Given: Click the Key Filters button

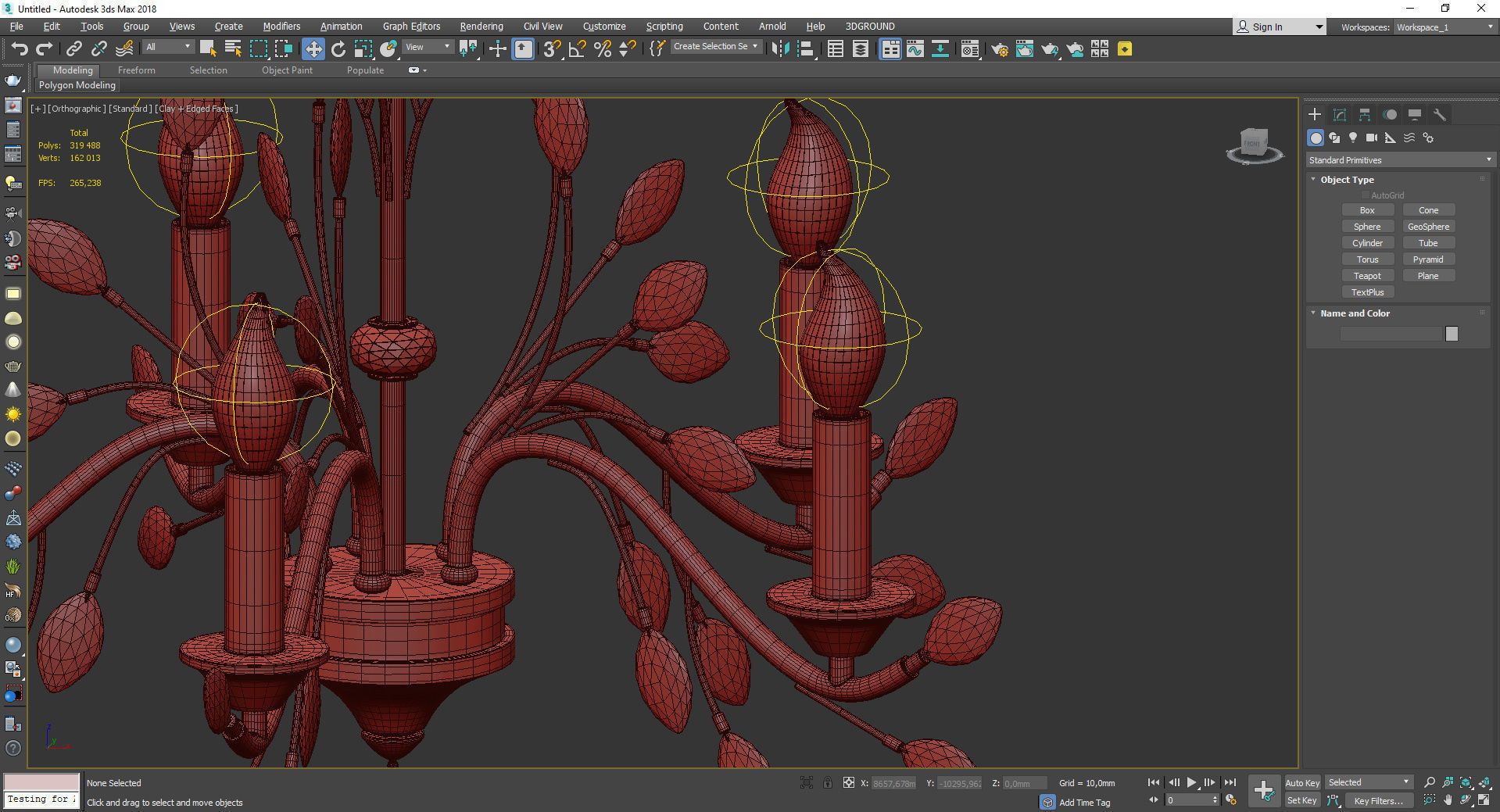Looking at the screenshot, I should (x=1380, y=800).
